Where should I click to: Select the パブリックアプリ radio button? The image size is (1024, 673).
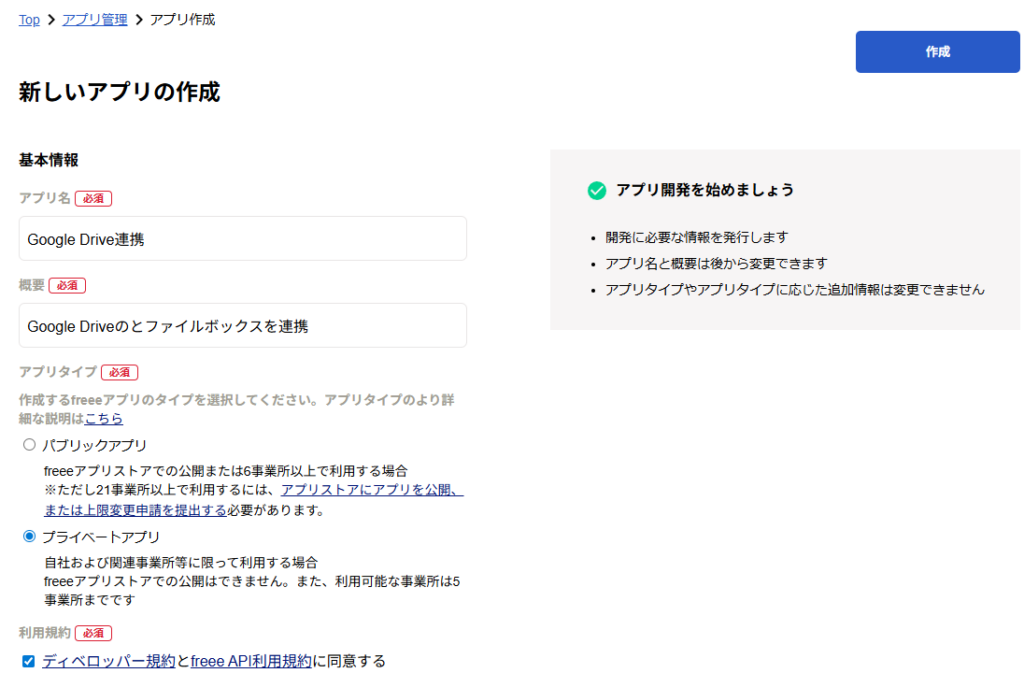[x=29, y=445]
